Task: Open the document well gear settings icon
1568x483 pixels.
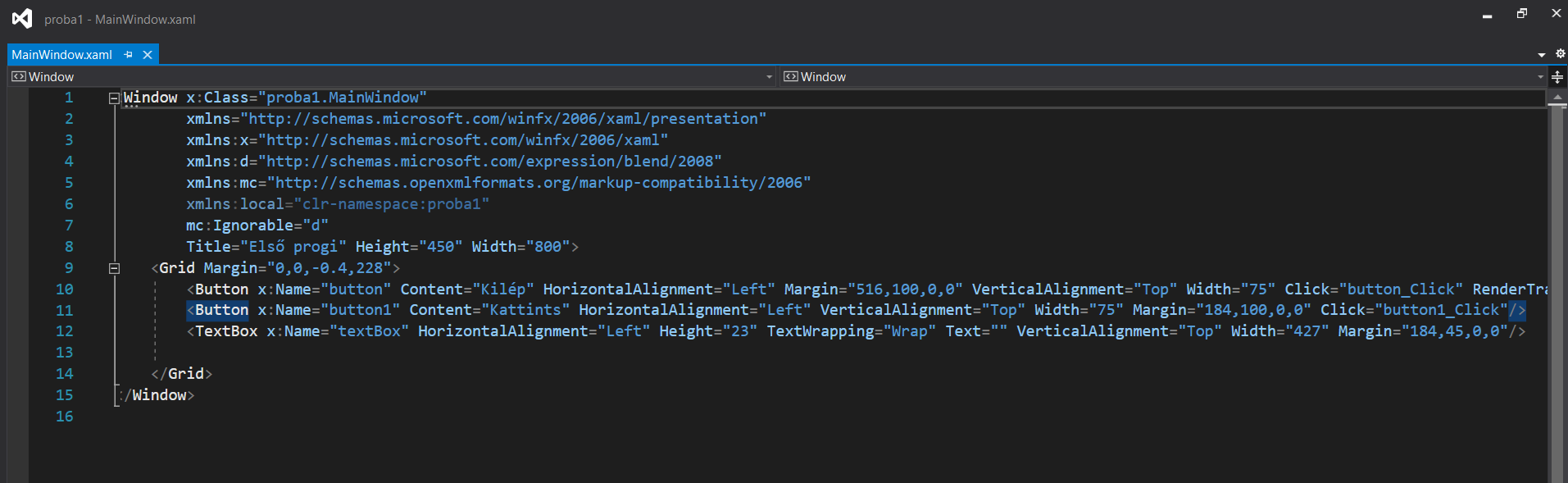Action: [x=1561, y=53]
